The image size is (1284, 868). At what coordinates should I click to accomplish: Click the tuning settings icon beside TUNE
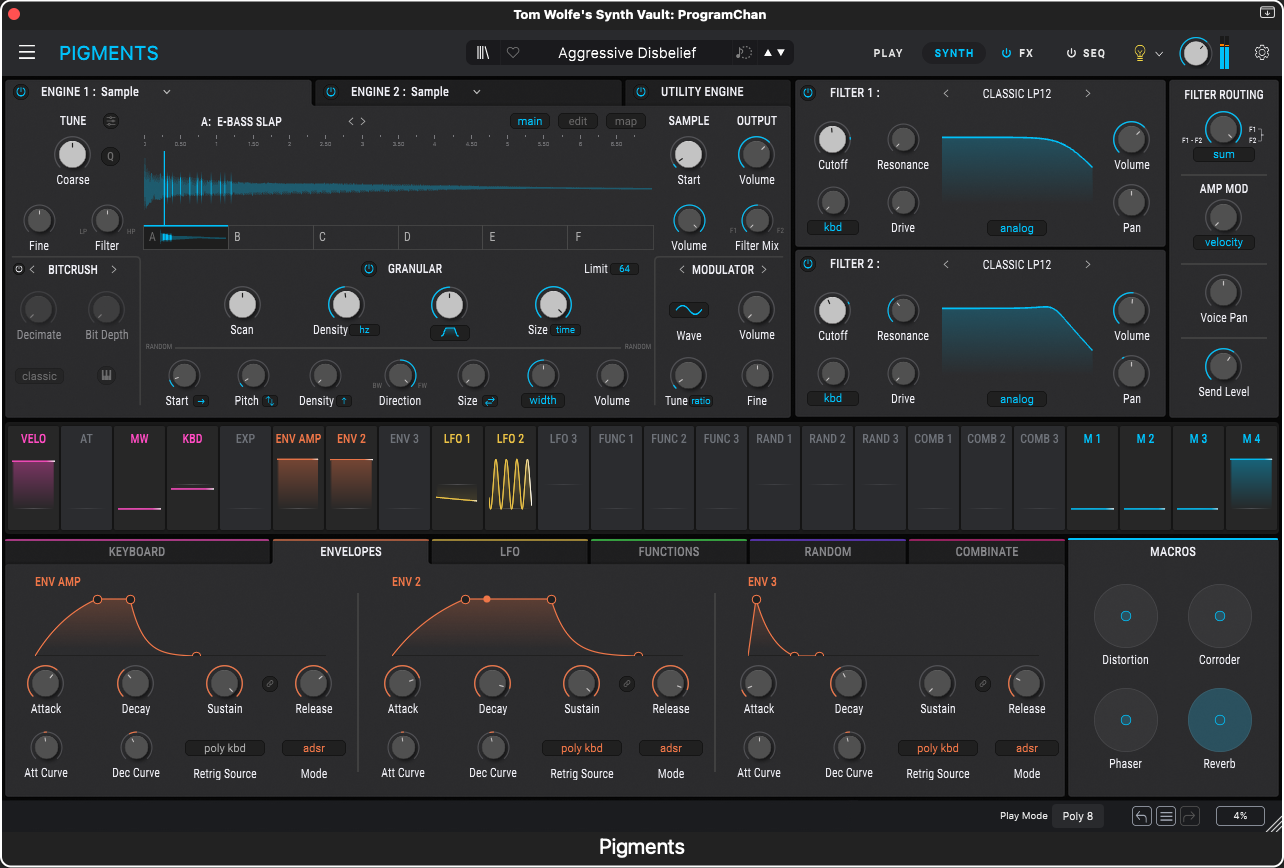[110, 121]
